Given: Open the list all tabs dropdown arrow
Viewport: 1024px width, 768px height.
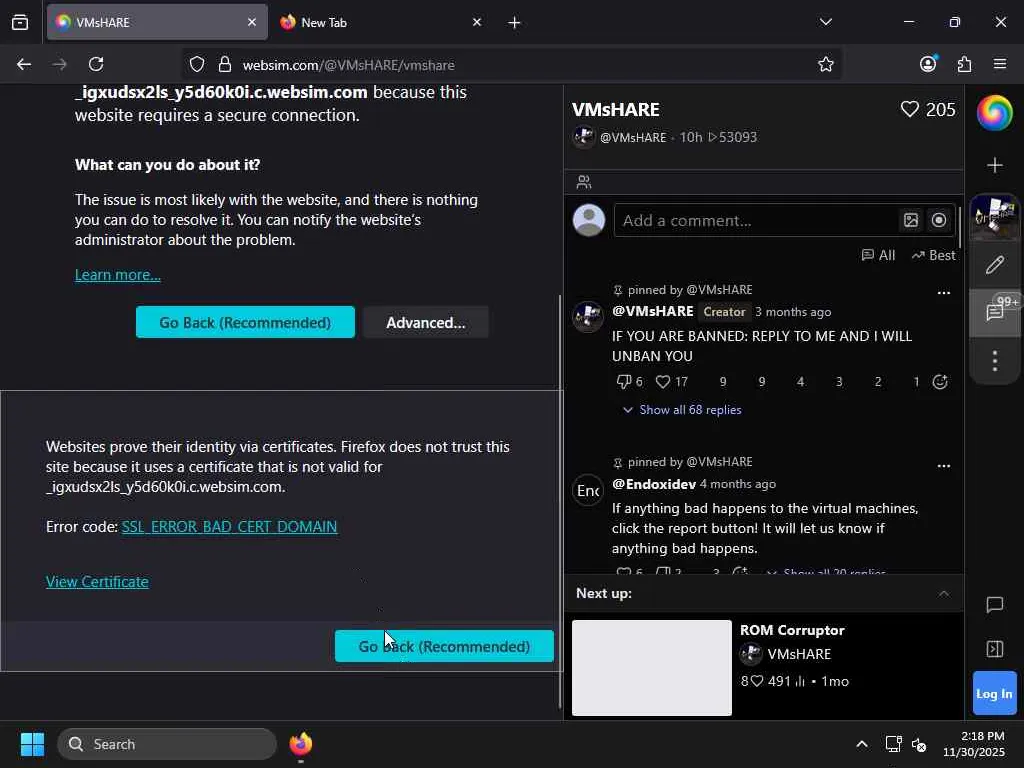Looking at the screenshot, I should (x=825, y=22).
